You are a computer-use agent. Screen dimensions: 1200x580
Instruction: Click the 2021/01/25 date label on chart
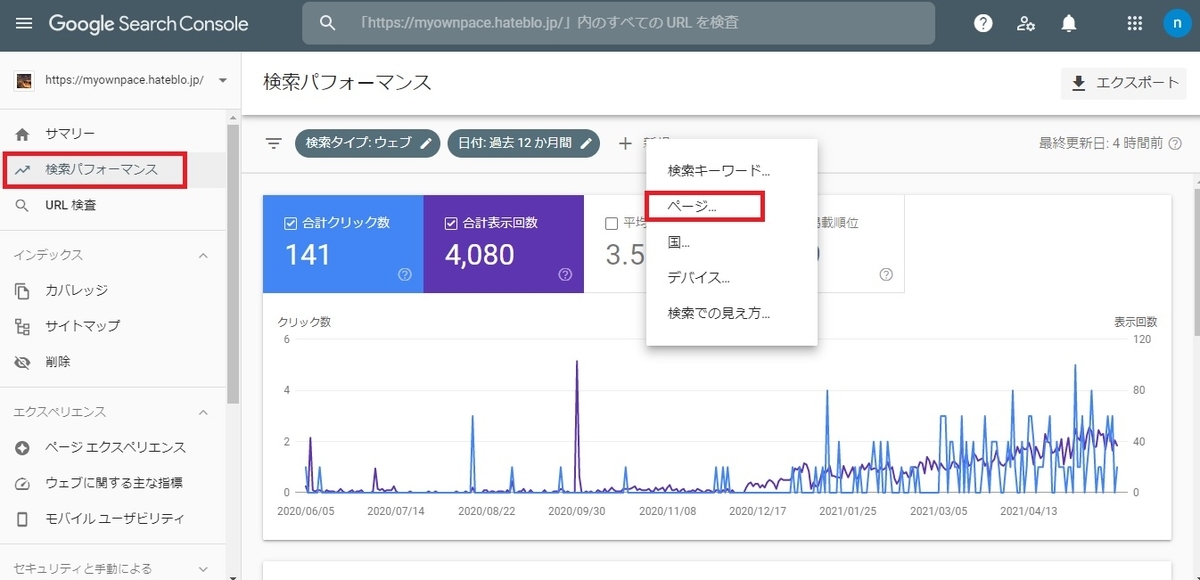[849, 510]
